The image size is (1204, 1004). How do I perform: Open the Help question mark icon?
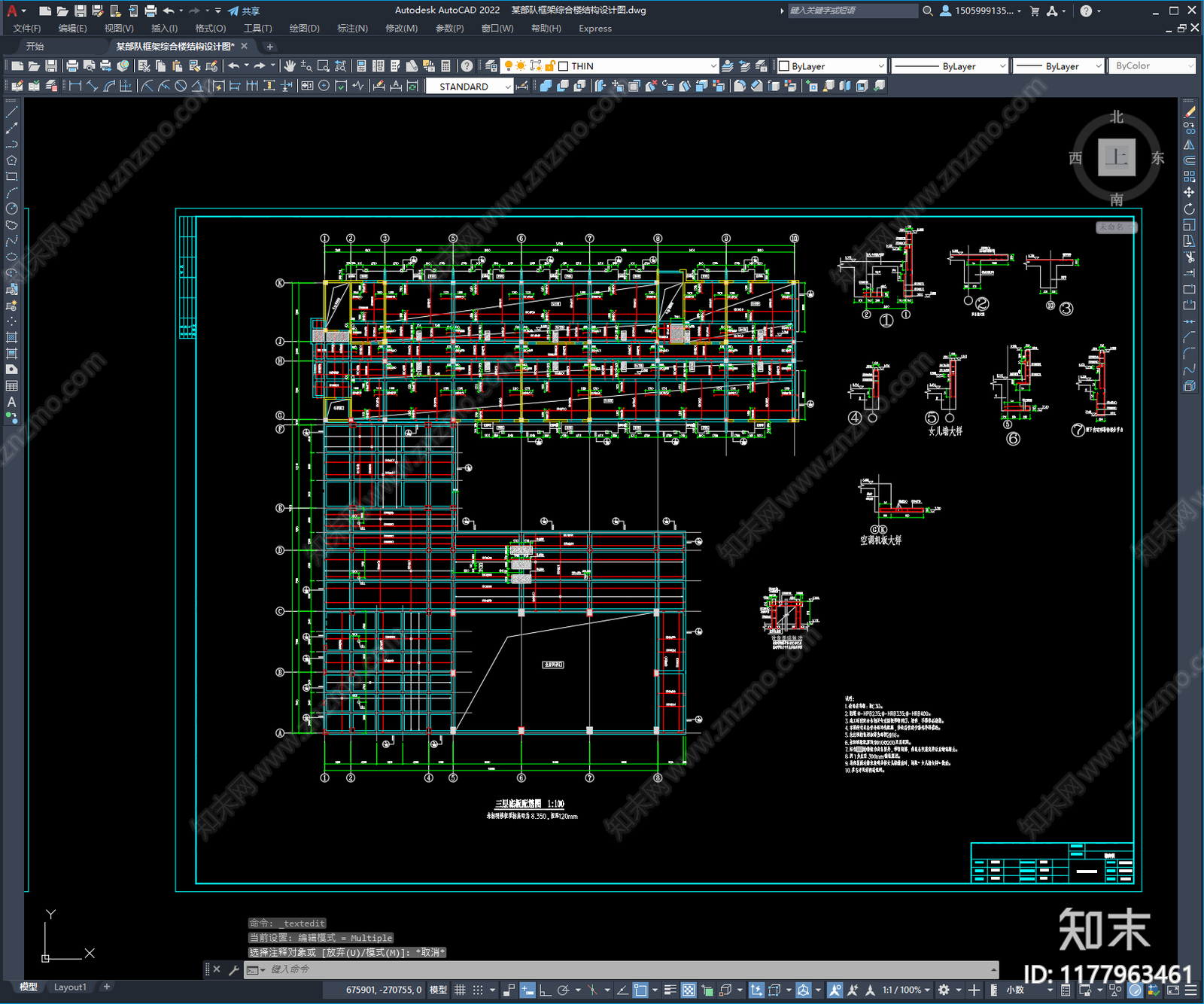(467, 66)
